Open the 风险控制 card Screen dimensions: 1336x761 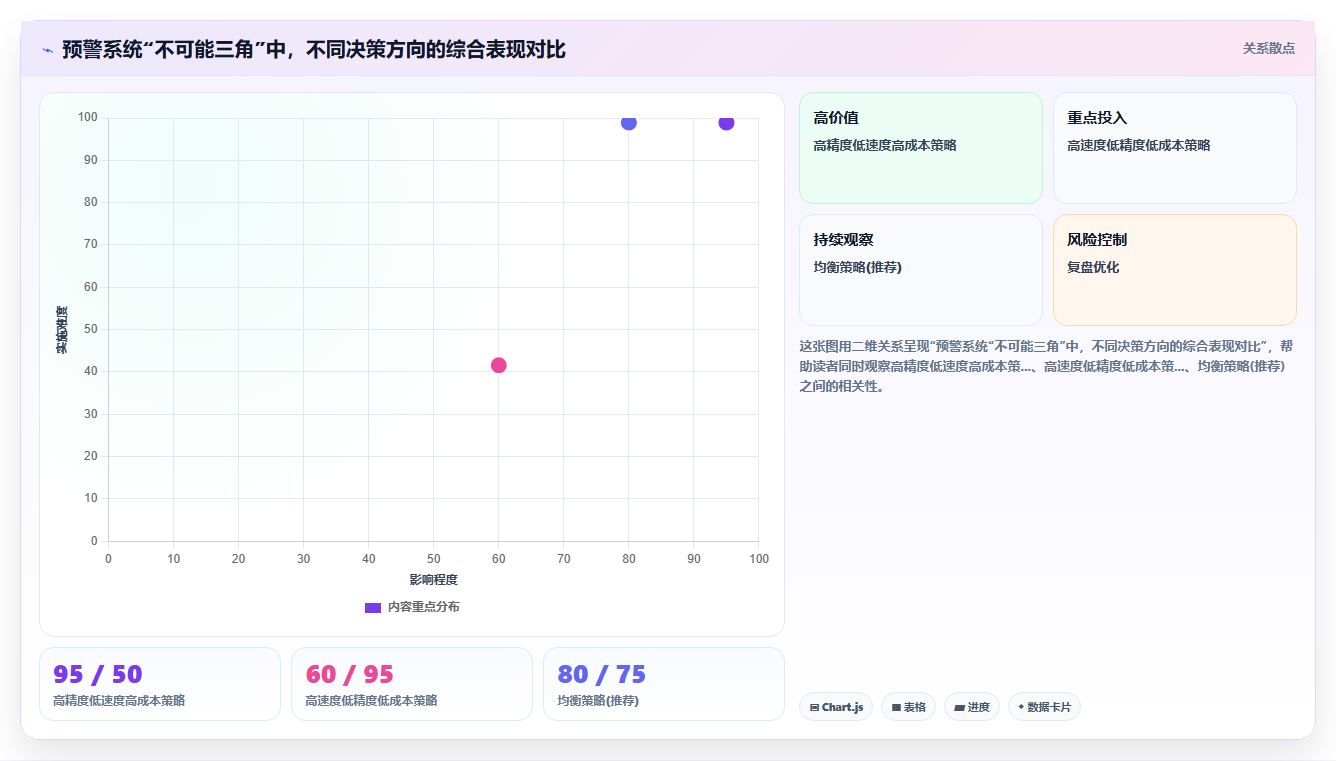click(1174, 270)
